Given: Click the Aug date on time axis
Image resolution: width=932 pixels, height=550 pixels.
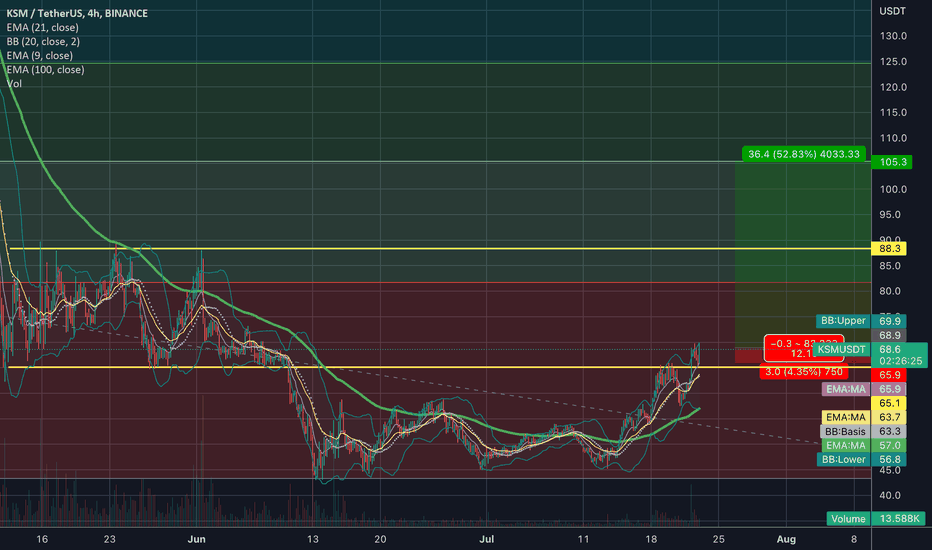Looking at the screenshot, I should (786, 539).
